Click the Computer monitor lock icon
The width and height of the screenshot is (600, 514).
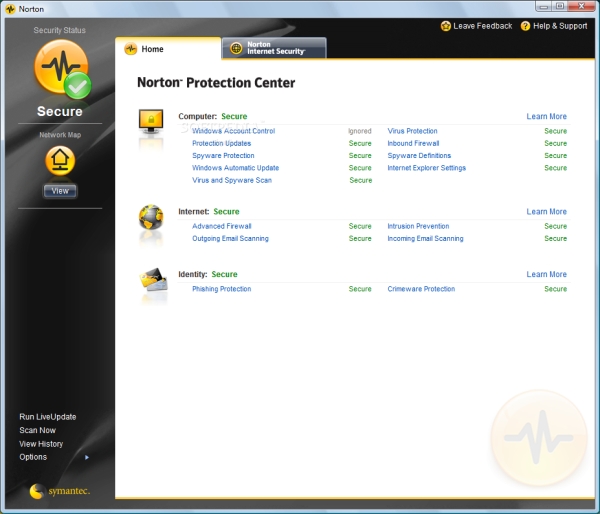151,121
